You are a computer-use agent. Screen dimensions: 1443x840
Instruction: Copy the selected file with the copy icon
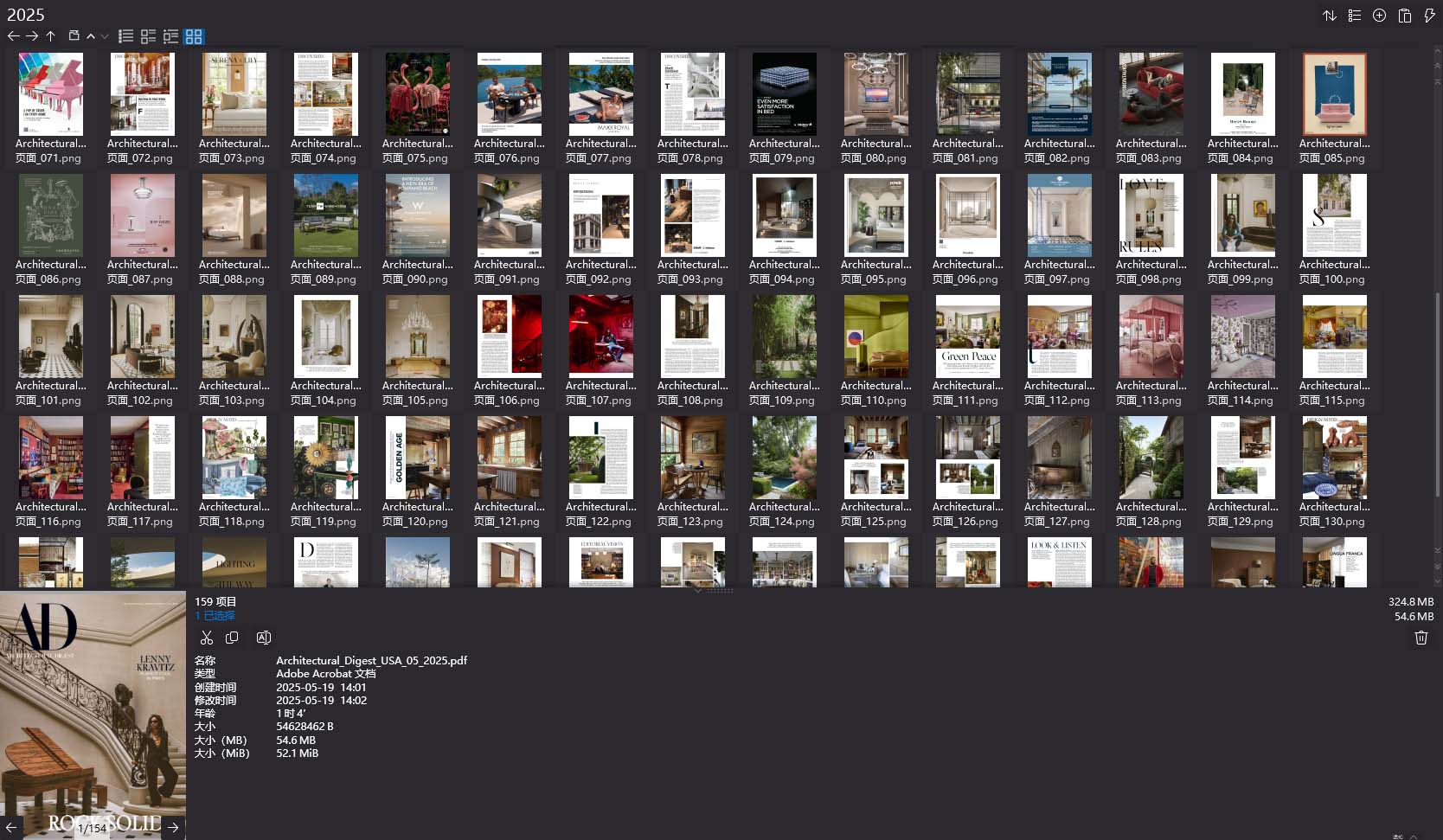[232, 638]
